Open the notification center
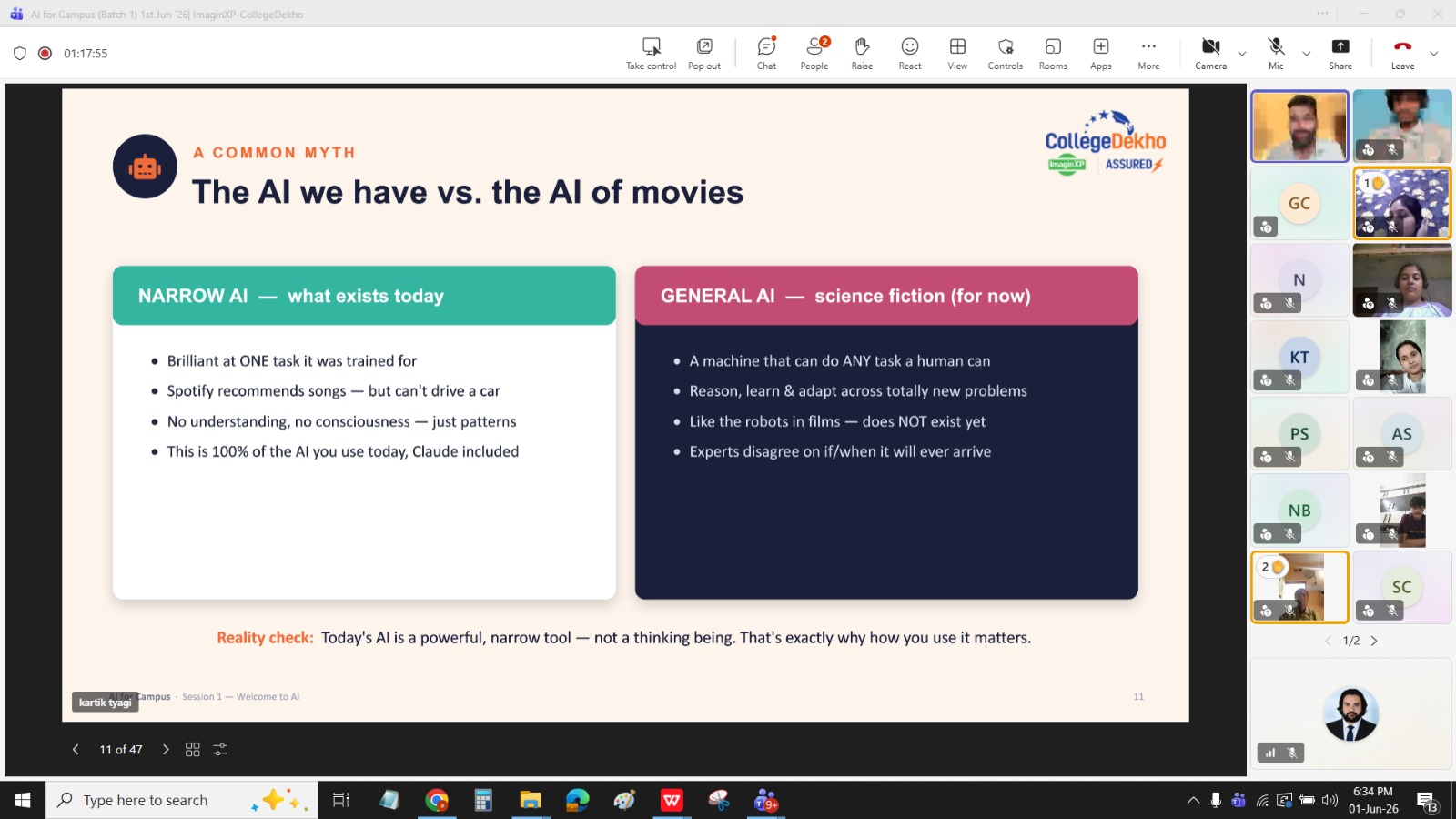1456x819 pixels. (1428, 802)
